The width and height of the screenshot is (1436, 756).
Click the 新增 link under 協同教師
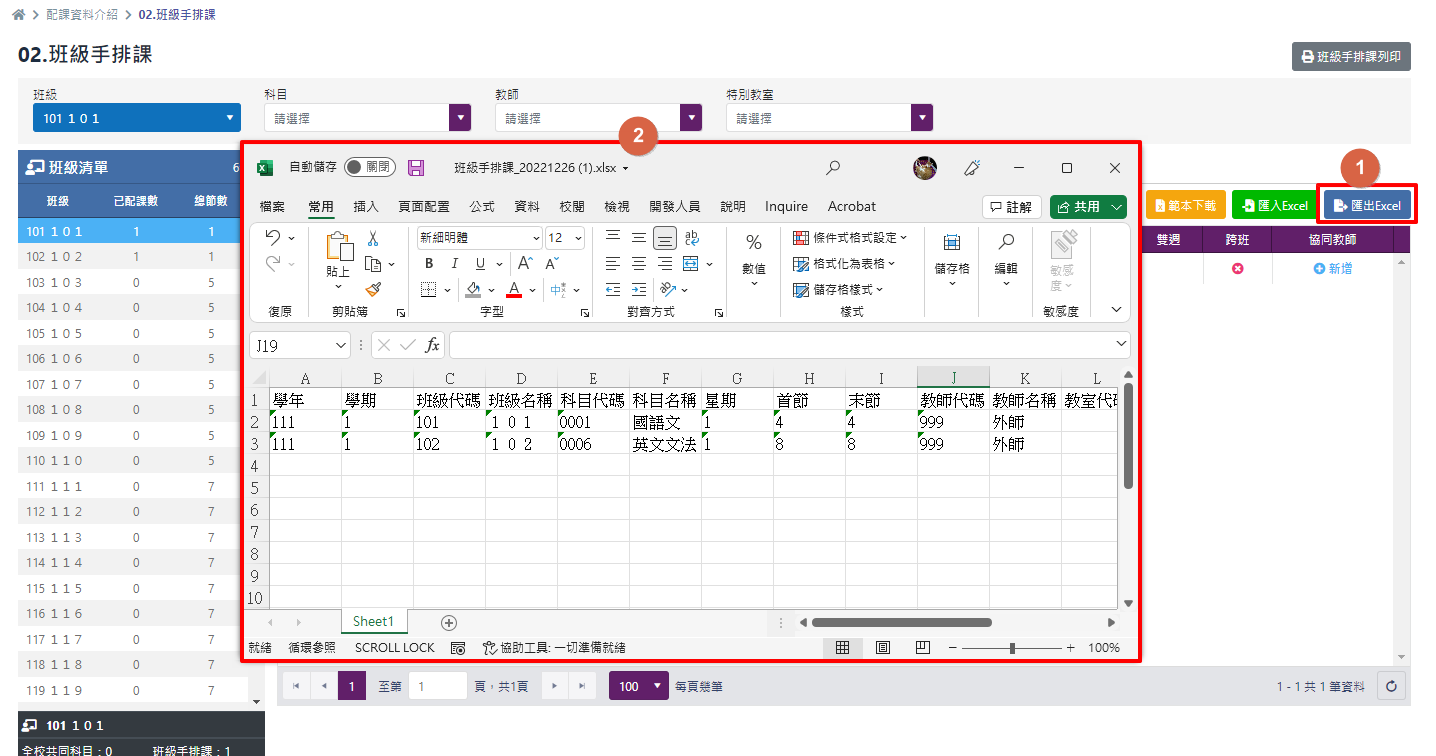click(x=1333, y=269)
